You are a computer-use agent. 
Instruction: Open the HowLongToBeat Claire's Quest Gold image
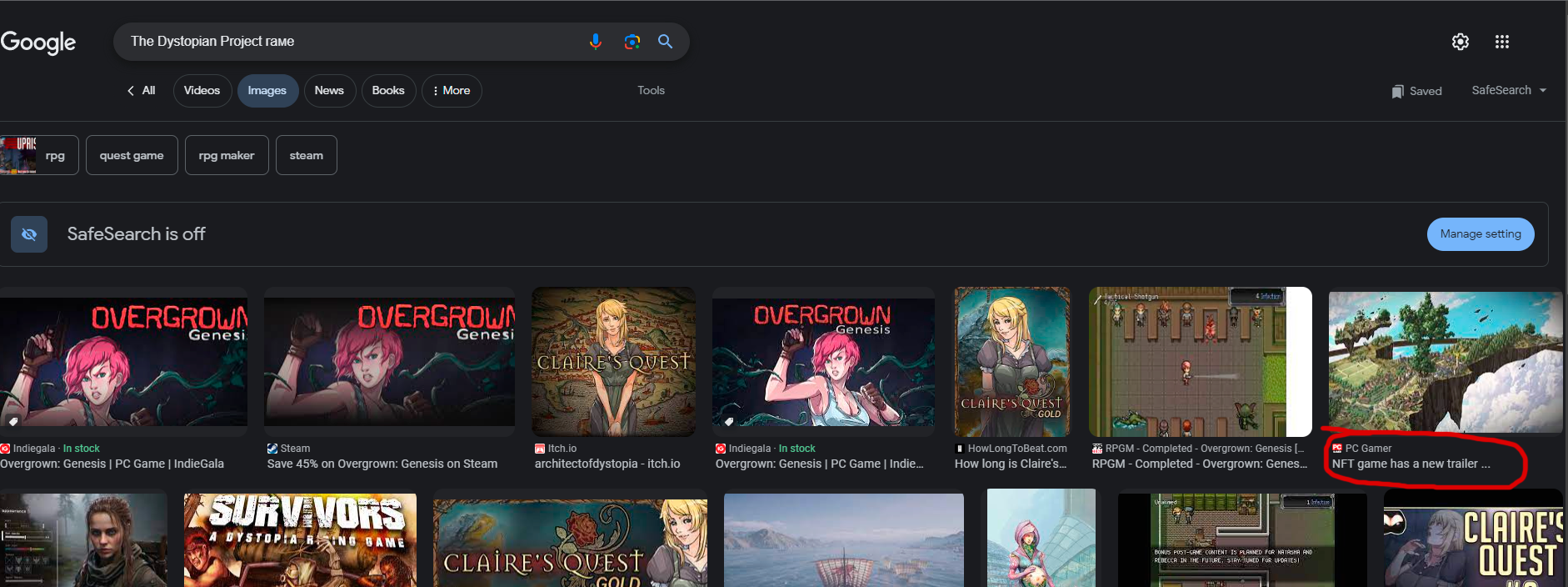[1012, 362]
